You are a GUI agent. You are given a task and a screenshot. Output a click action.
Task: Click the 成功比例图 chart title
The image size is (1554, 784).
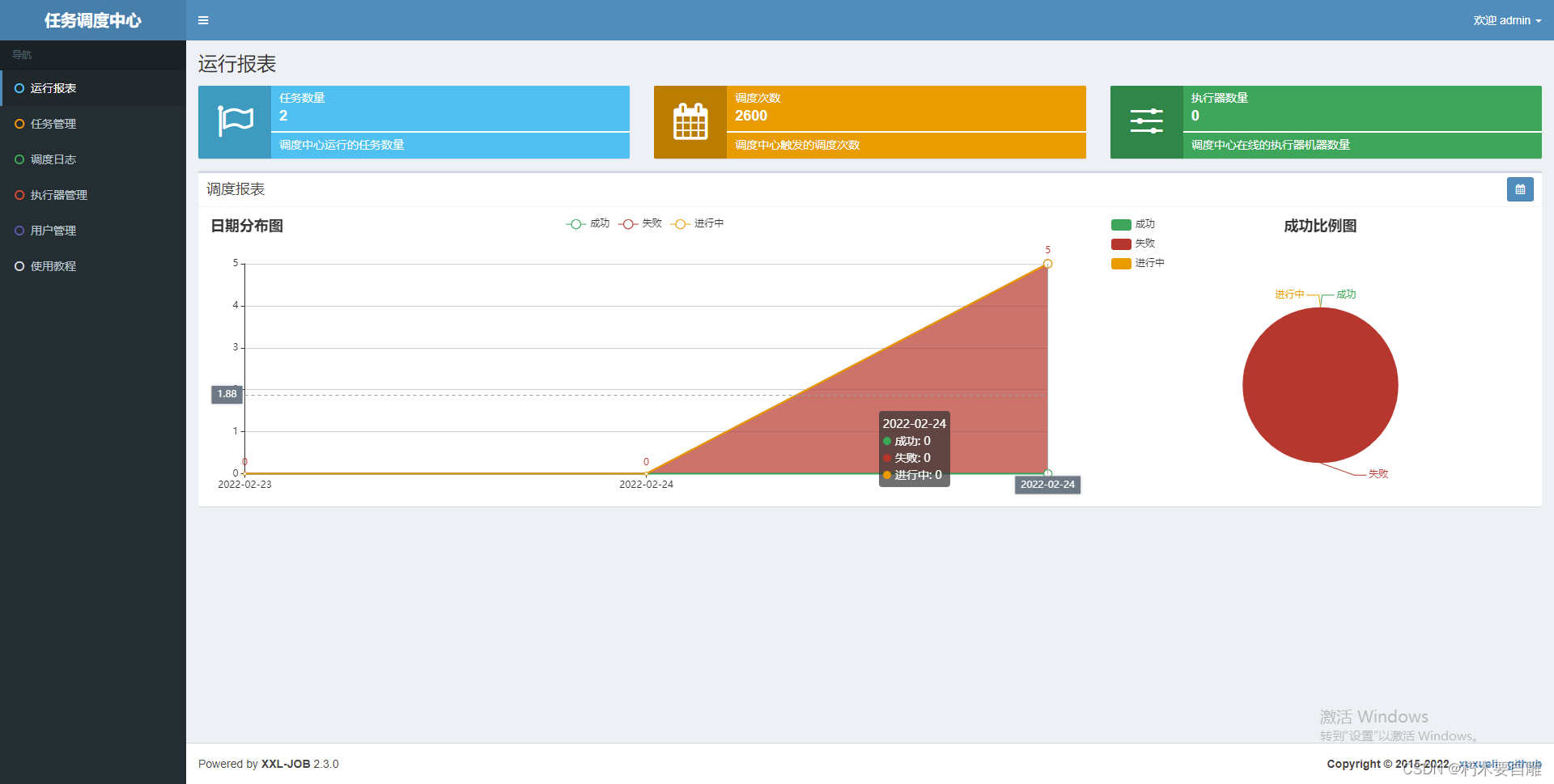coord(1320,226)
